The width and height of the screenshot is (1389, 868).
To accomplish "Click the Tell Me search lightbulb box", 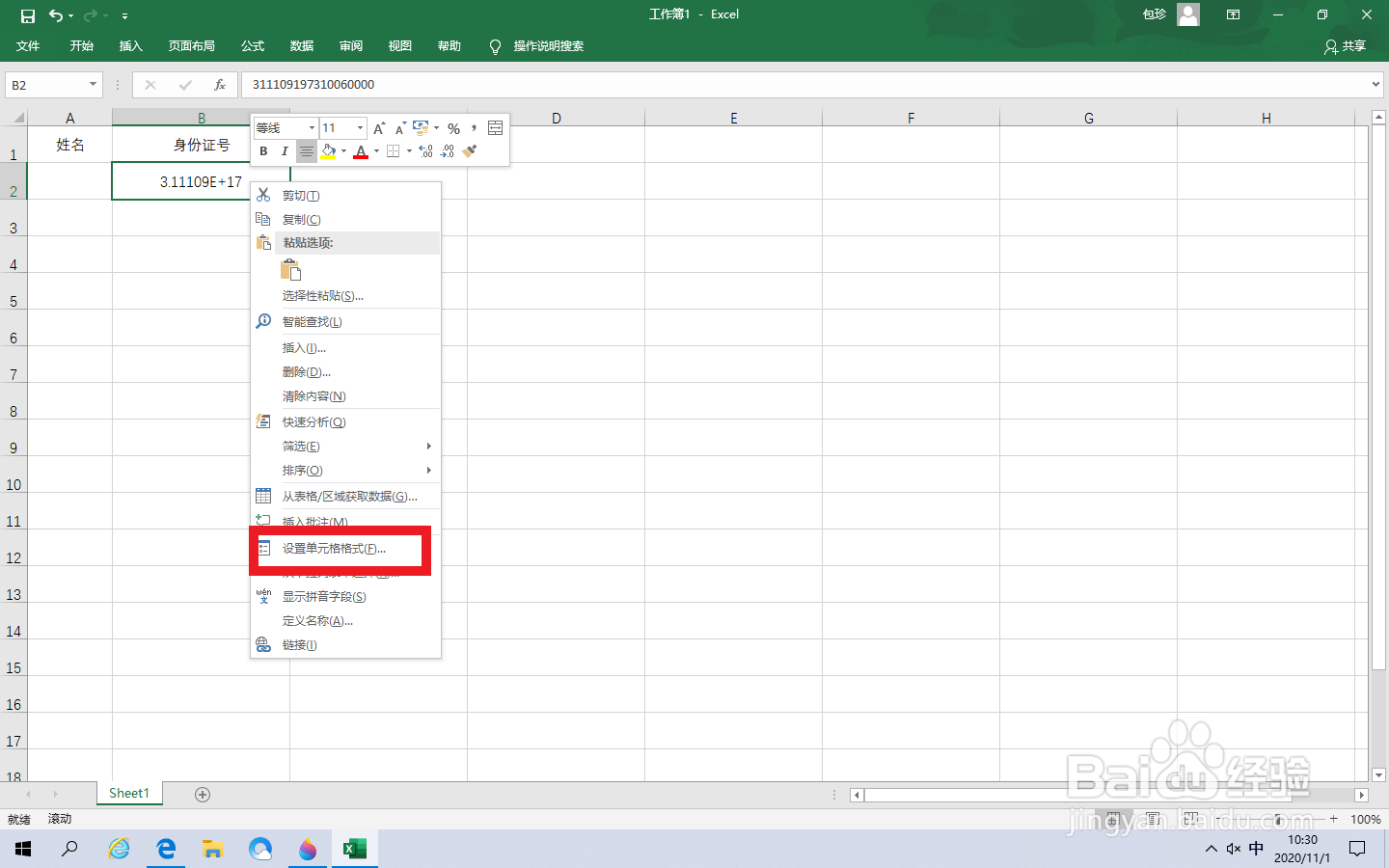I will click(536, 45).
